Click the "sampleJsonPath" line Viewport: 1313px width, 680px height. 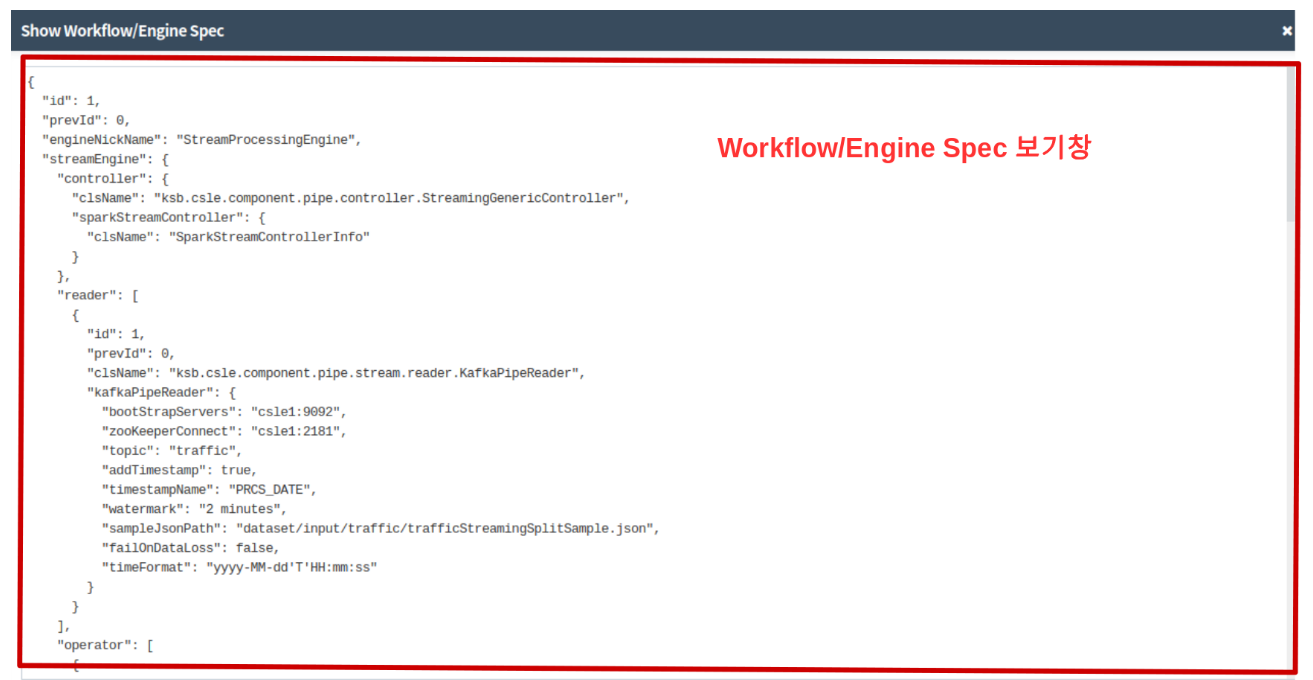pos(381,528)
